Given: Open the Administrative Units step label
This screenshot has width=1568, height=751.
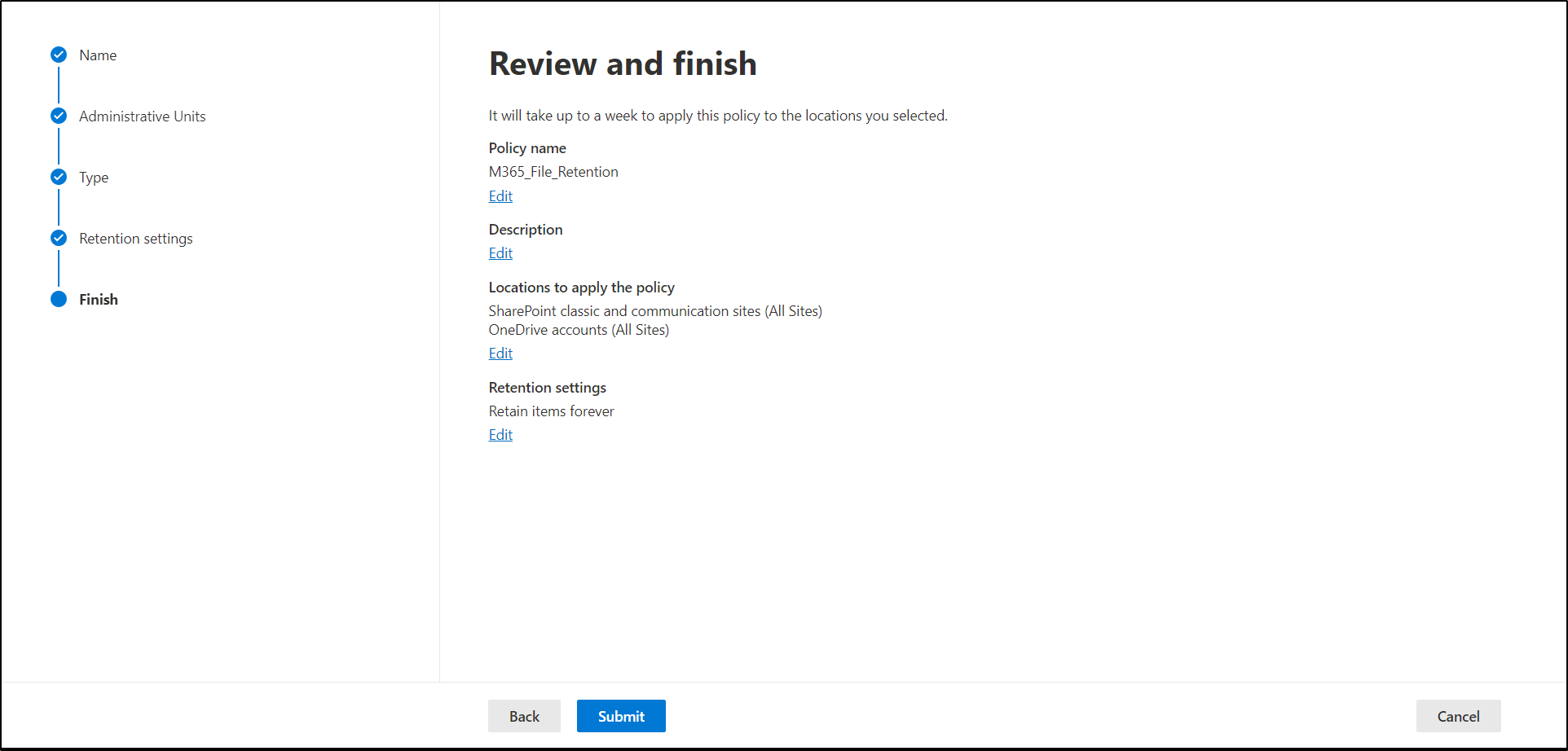Looking at the screenshot, I should 142,116.
